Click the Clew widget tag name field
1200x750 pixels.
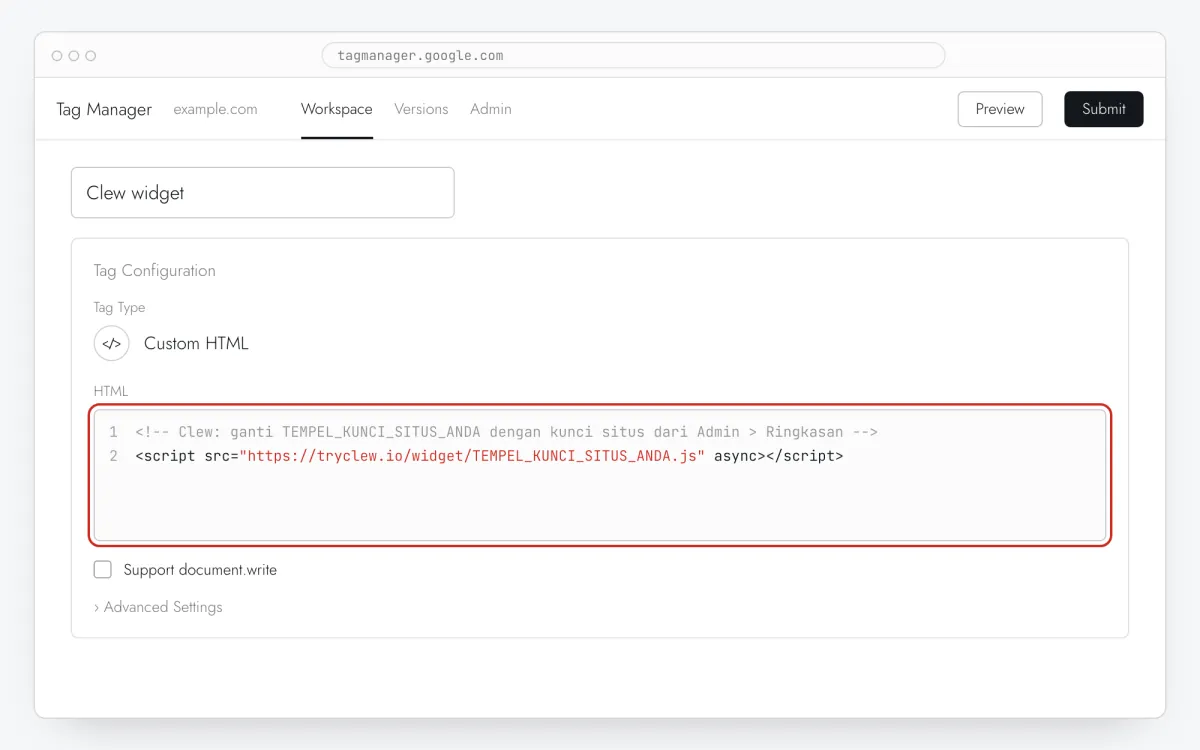(263, 193)
